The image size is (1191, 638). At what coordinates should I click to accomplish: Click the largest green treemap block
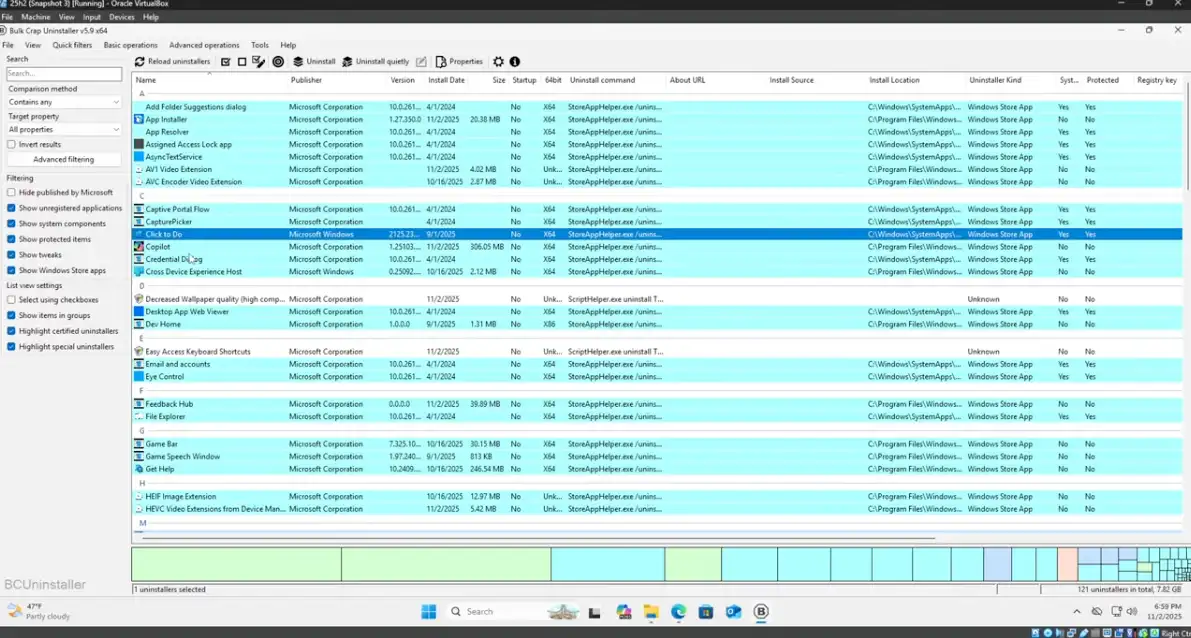click(x=236, y=564)
